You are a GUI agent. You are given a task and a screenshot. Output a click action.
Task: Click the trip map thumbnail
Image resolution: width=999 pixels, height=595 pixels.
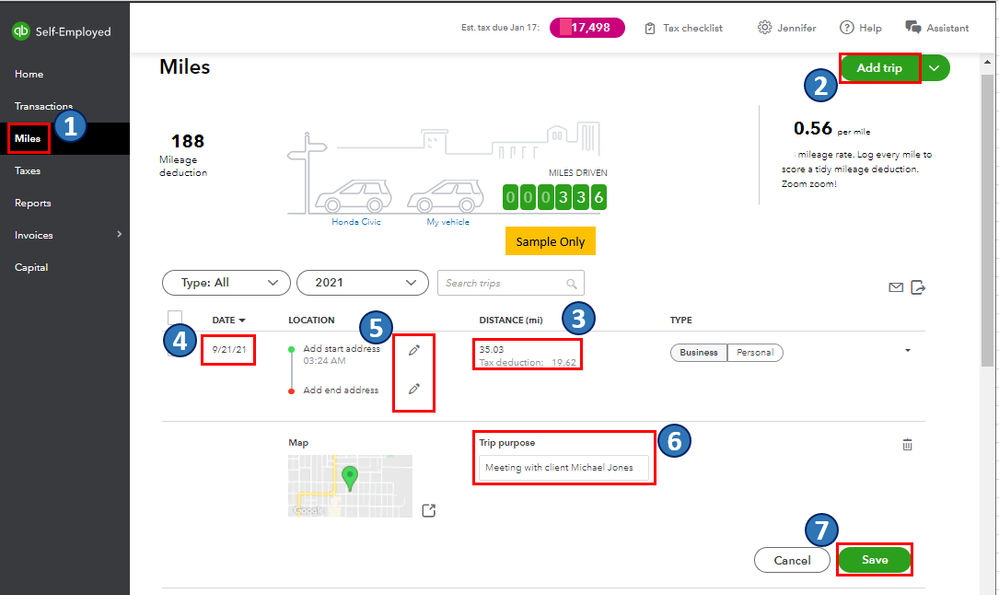coord(350,486)
